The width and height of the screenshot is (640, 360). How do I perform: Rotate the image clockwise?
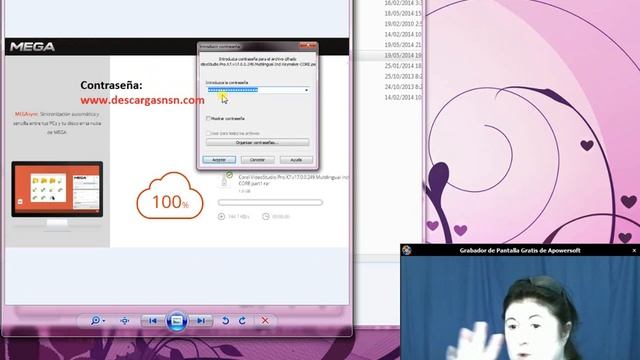click(242, 321)
